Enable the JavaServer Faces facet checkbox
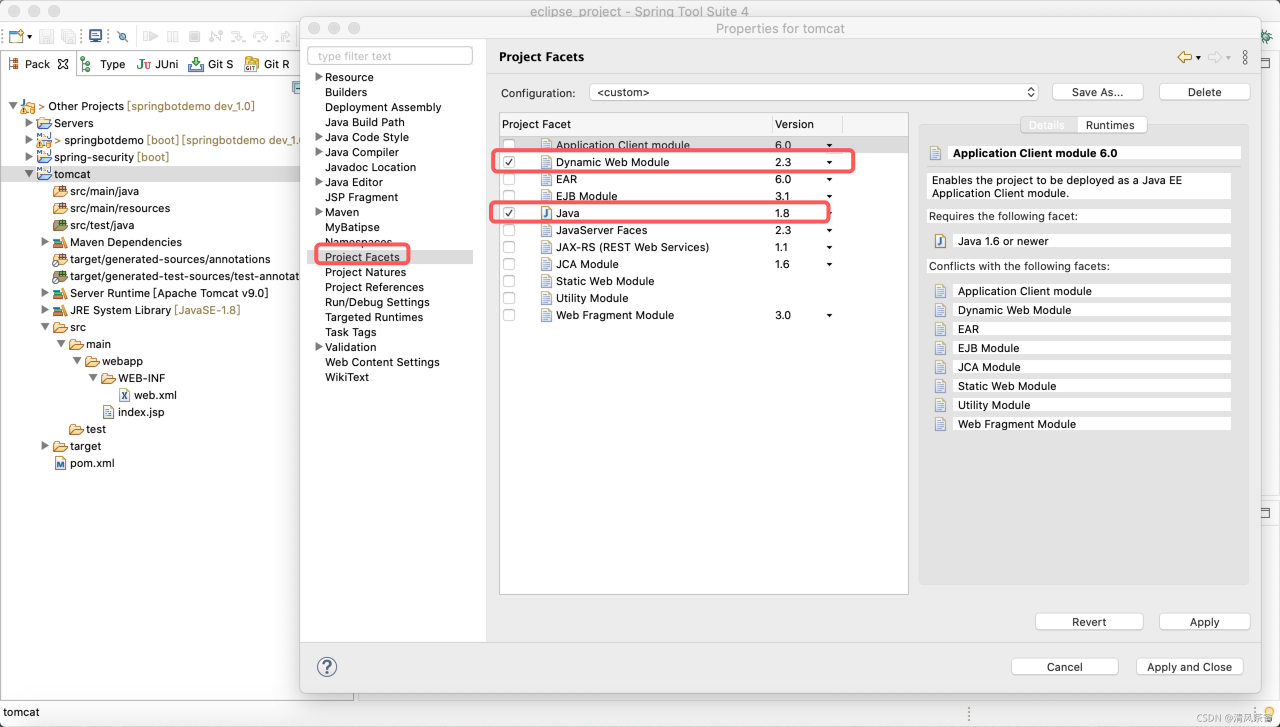Screen dimensions: 1280x727 (x=509, y=230)
